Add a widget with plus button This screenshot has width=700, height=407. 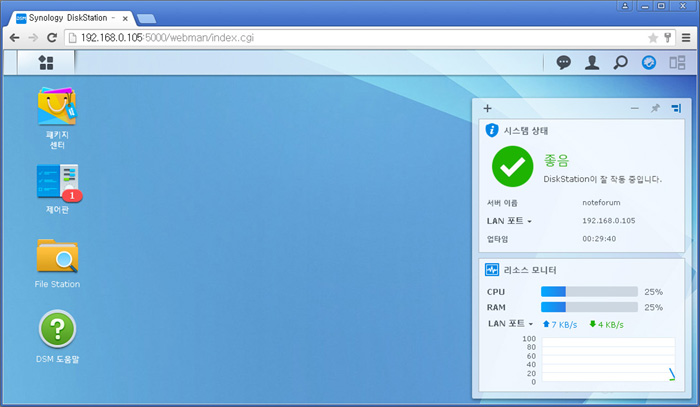pos(488,108)
